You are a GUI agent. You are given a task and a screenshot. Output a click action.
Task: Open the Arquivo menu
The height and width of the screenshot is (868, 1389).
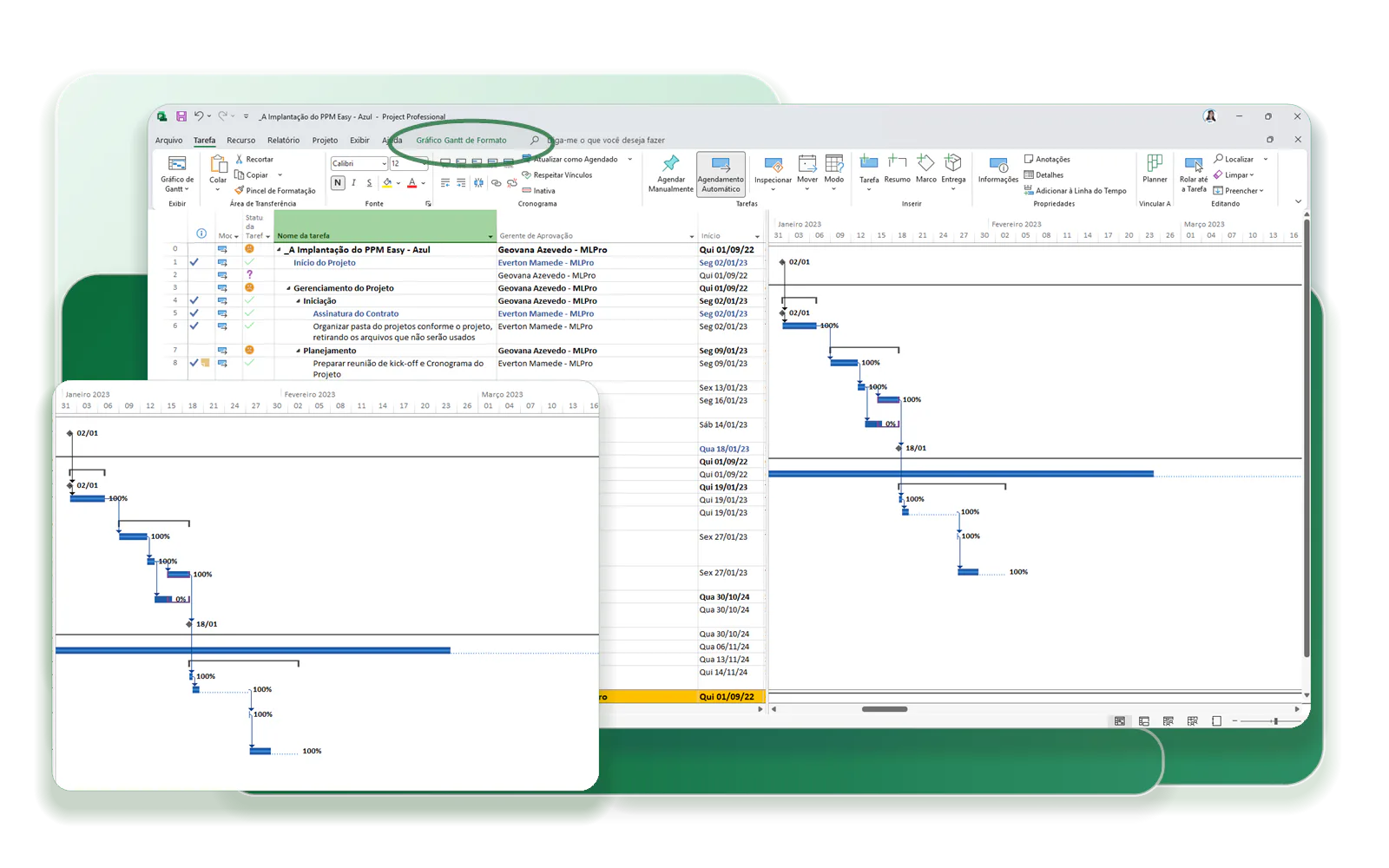(x=168, y=141)
